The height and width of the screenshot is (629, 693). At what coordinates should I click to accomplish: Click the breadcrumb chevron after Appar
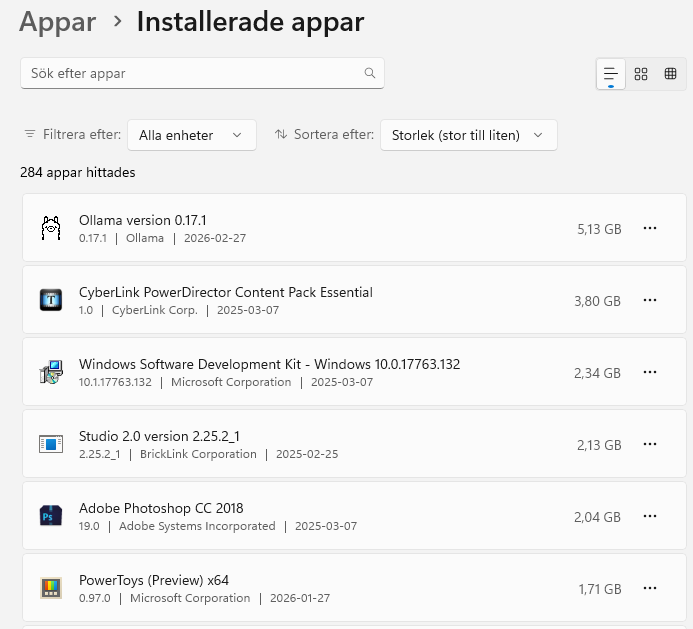click(117, 21)
